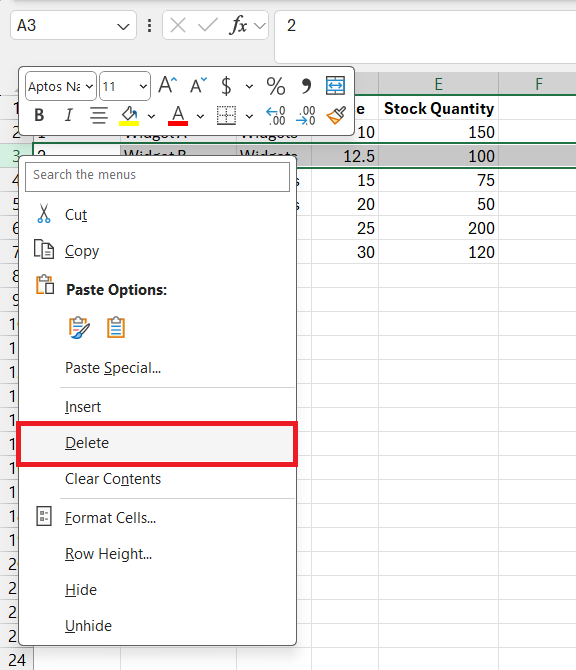Screen dimensions: 576x670
Task: Apply red Font Color
Action: coord(178,115)
